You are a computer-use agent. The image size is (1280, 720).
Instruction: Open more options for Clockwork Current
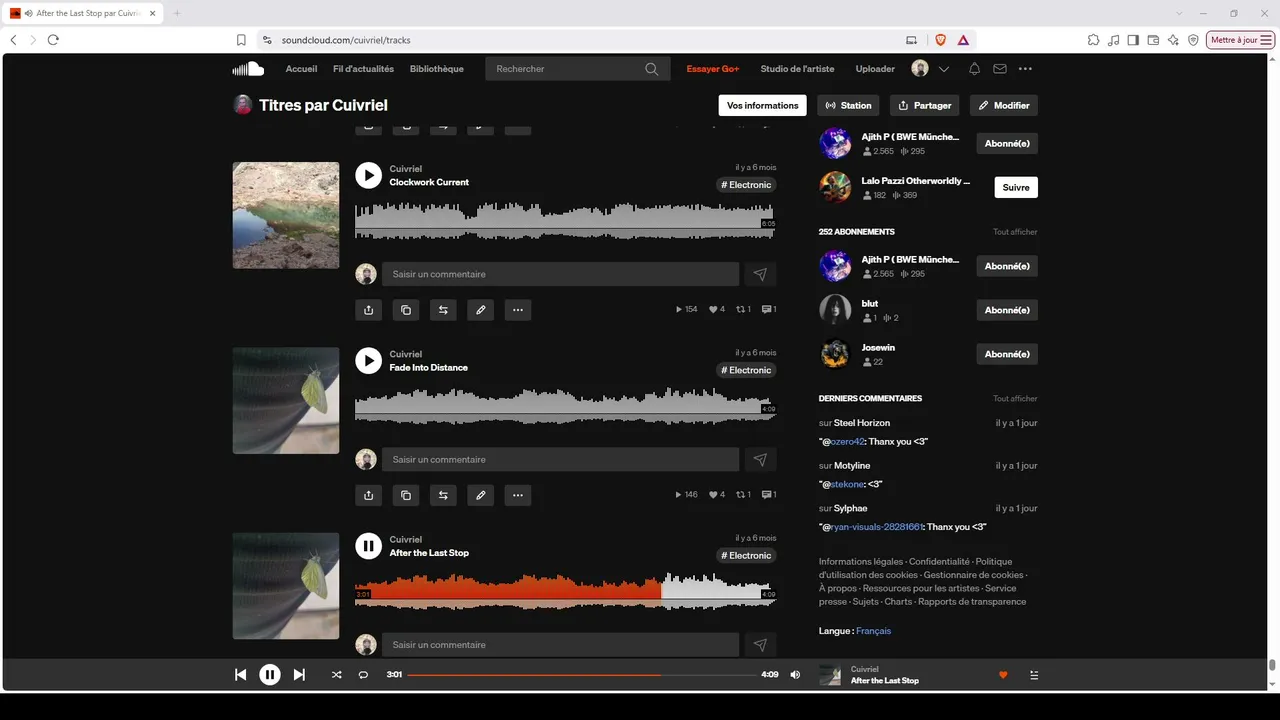(x=518, y=310)
